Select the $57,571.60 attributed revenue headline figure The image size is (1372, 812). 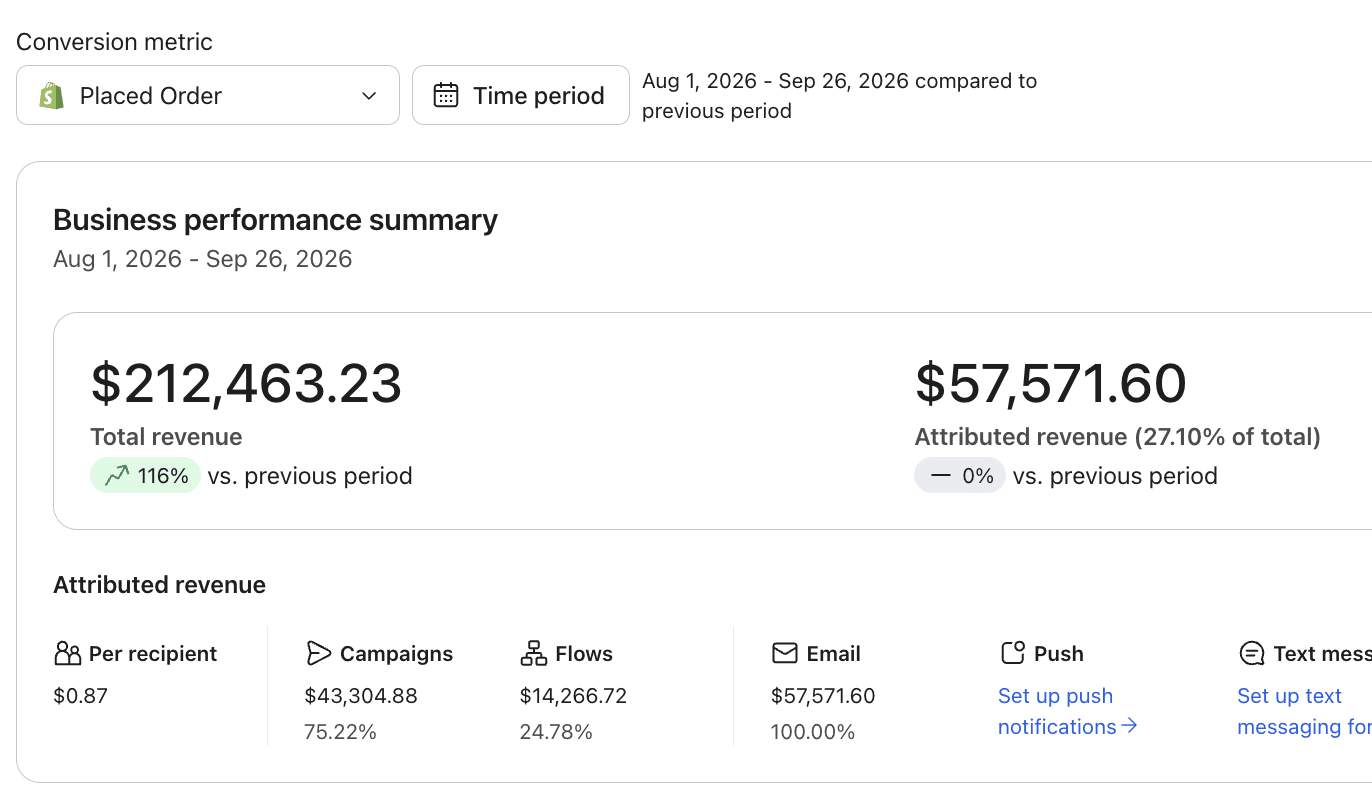coord(1051,383)
